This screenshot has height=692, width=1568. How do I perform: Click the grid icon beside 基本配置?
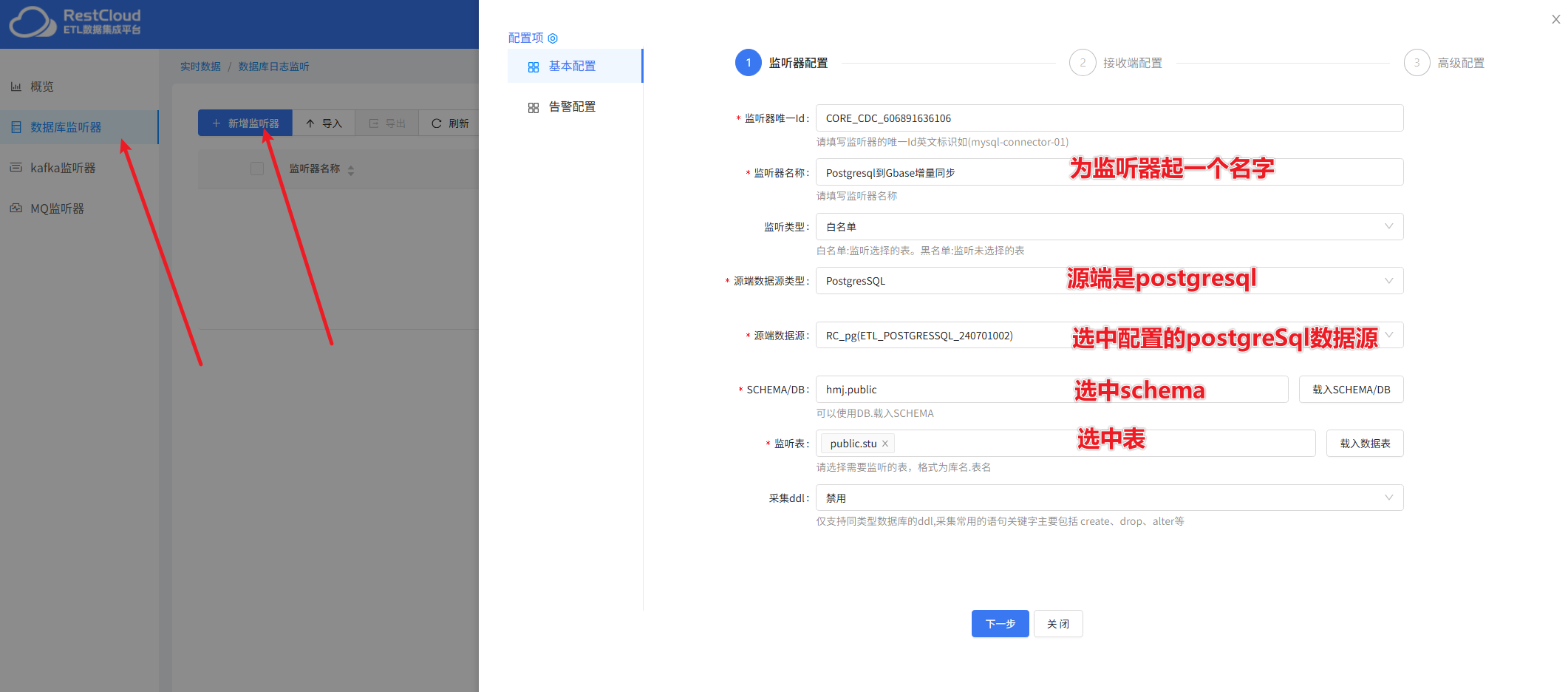pos(534,66)
